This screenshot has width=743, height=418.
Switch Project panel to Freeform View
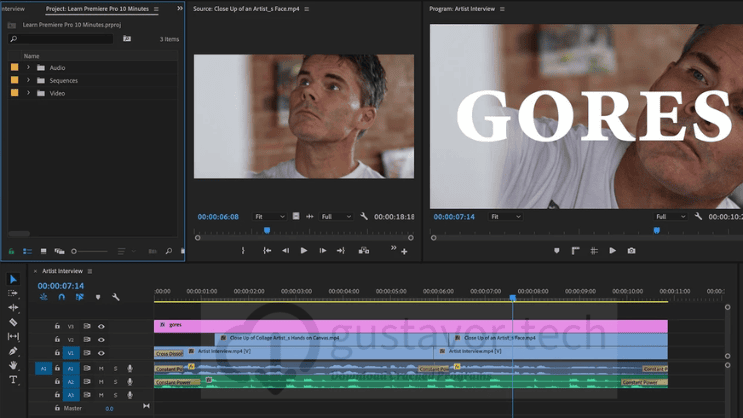pyautogui.click(x=59, y=251)
